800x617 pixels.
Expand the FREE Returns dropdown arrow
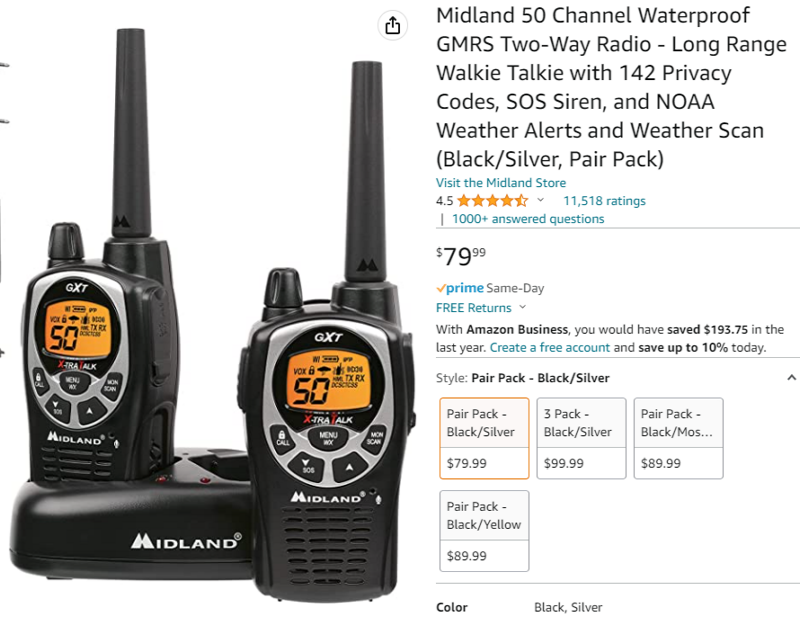tap(522, 307)
